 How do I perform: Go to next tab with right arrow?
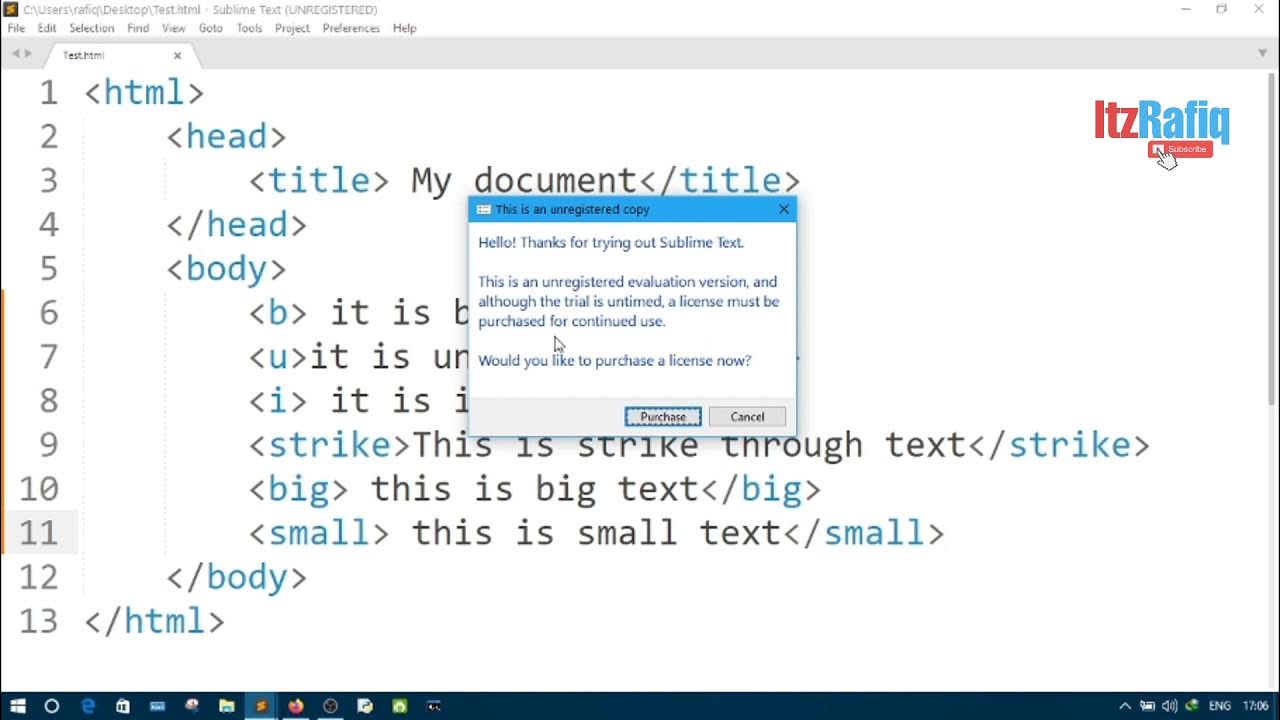coord(28,54)
